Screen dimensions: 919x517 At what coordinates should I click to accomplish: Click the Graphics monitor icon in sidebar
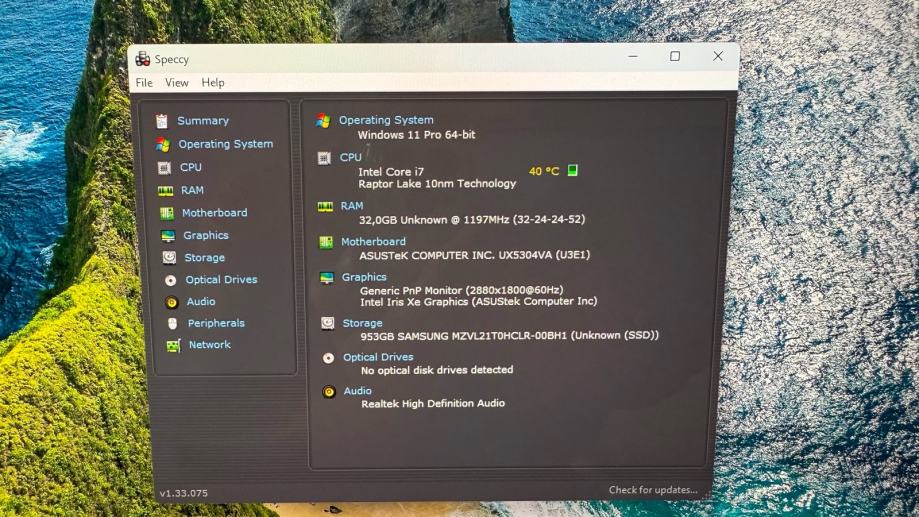tap(168, 236)
